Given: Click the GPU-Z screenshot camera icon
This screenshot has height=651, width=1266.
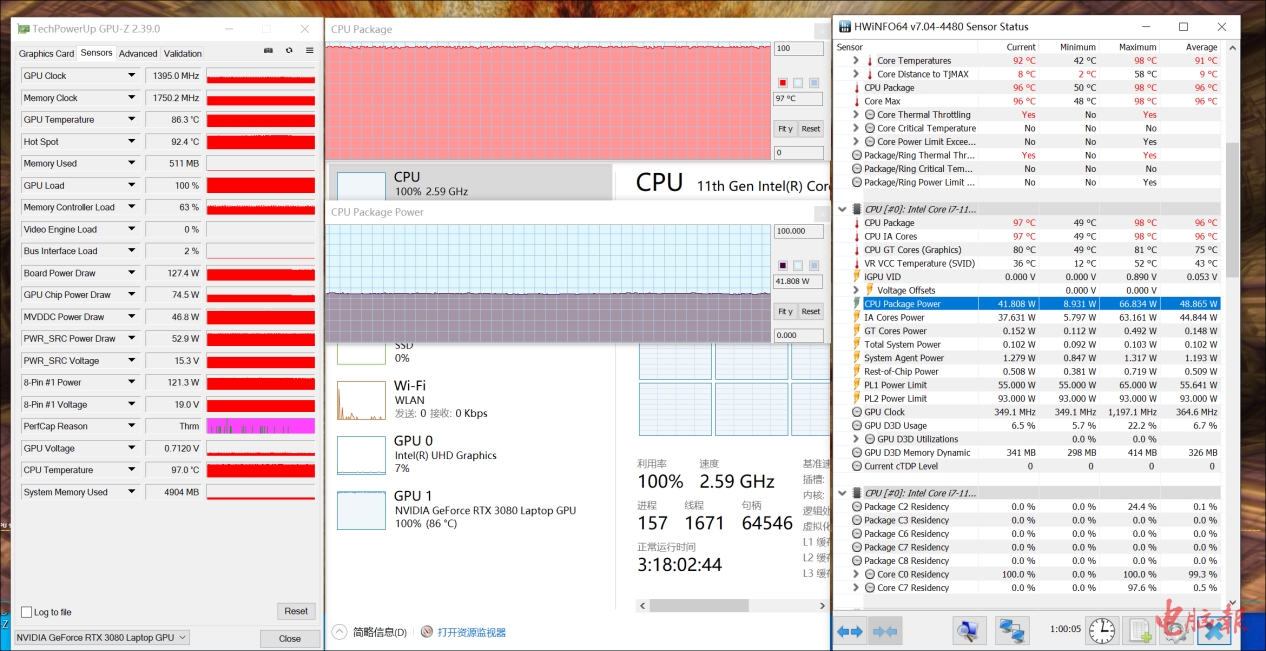Looking at the screenshot, I should [268, 51].
